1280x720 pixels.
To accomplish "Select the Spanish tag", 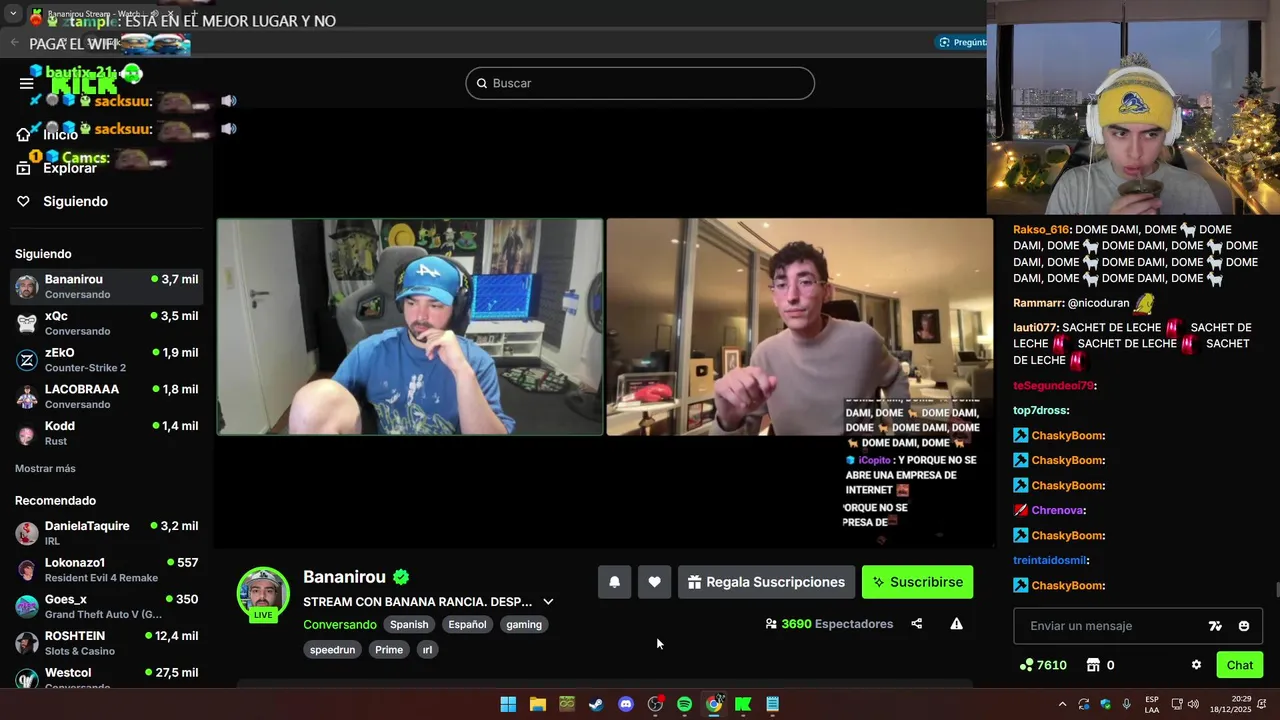I will click(409, 624).
